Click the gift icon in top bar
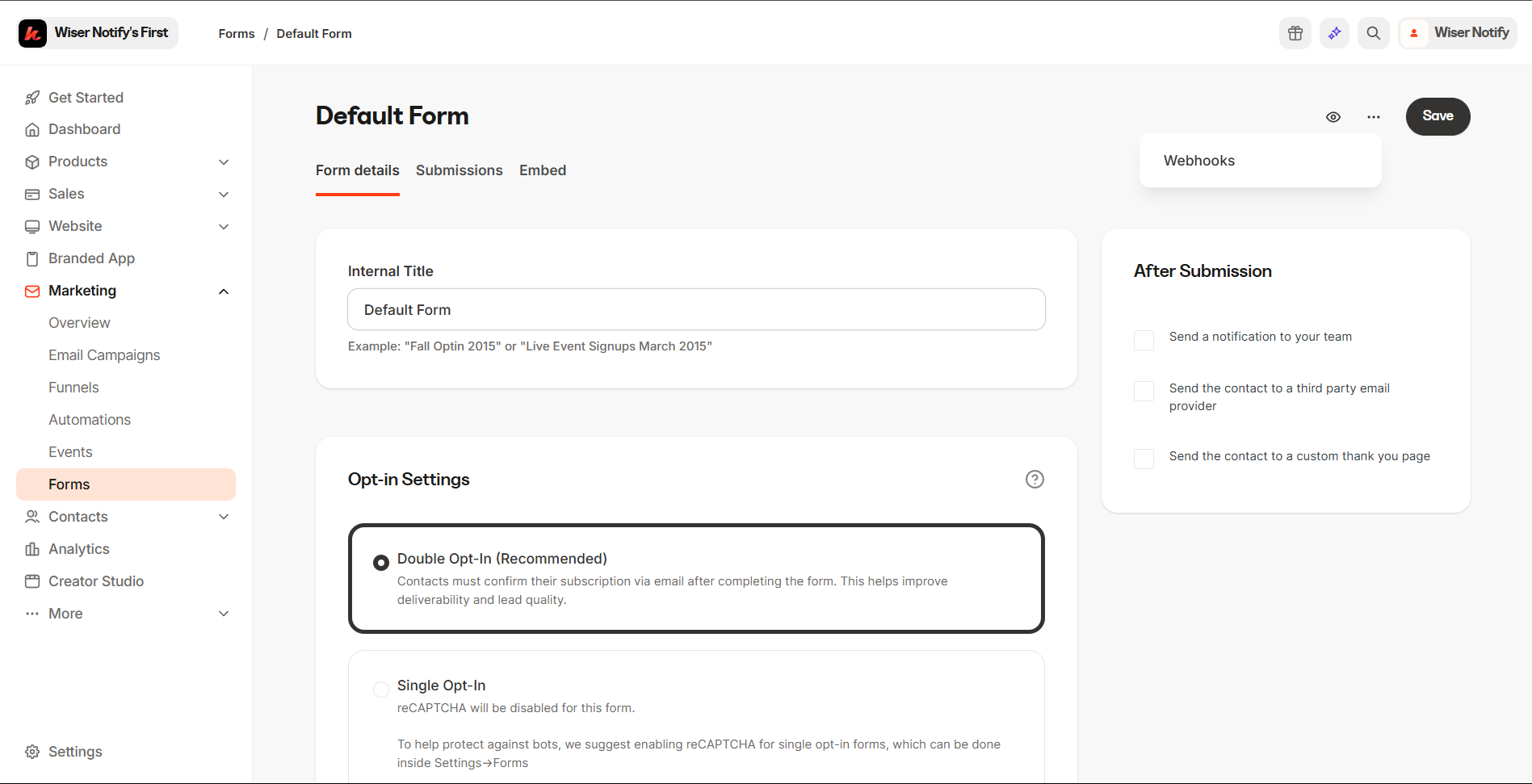 pyautogui.click(x=1295, y=33)
